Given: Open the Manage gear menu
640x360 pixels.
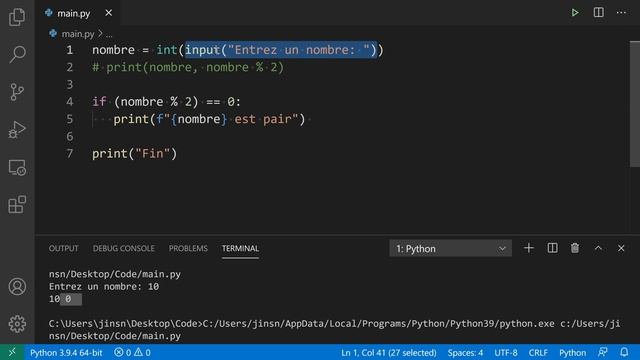Looking at the screenshot, I should click(17, 324).
